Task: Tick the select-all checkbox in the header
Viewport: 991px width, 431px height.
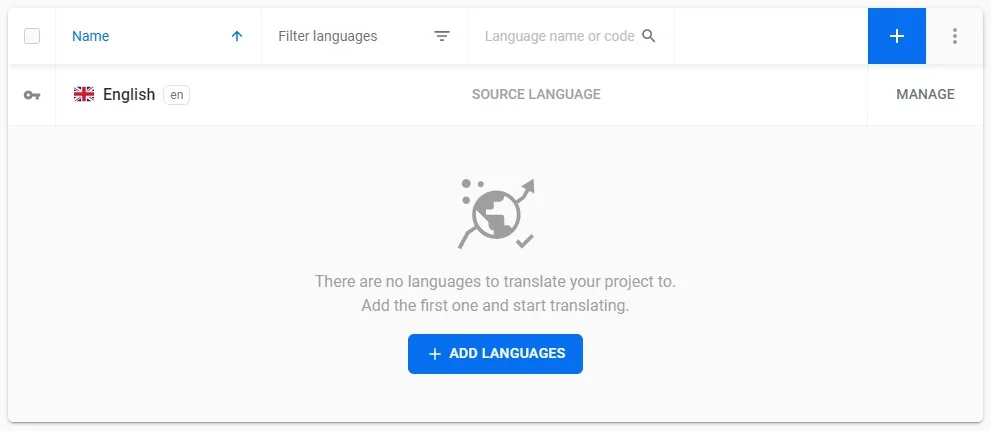Action: (x=32, y=36)
